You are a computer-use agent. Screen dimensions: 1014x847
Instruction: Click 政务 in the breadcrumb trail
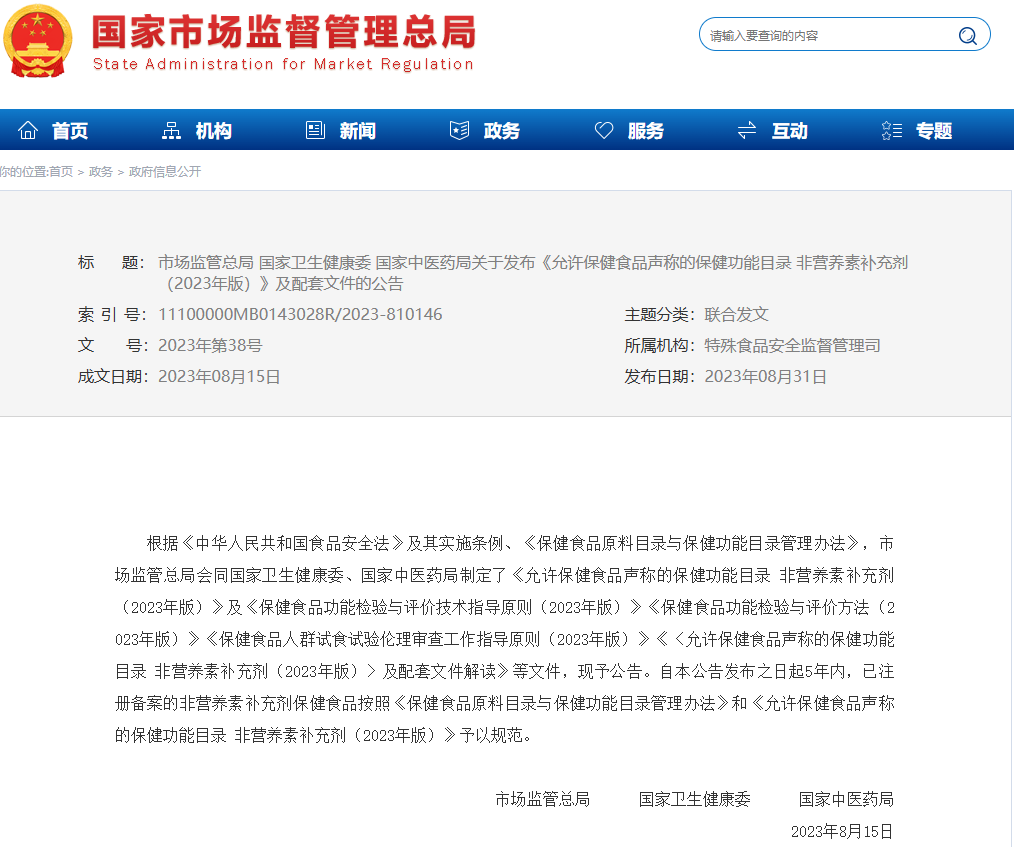[100, 171]
